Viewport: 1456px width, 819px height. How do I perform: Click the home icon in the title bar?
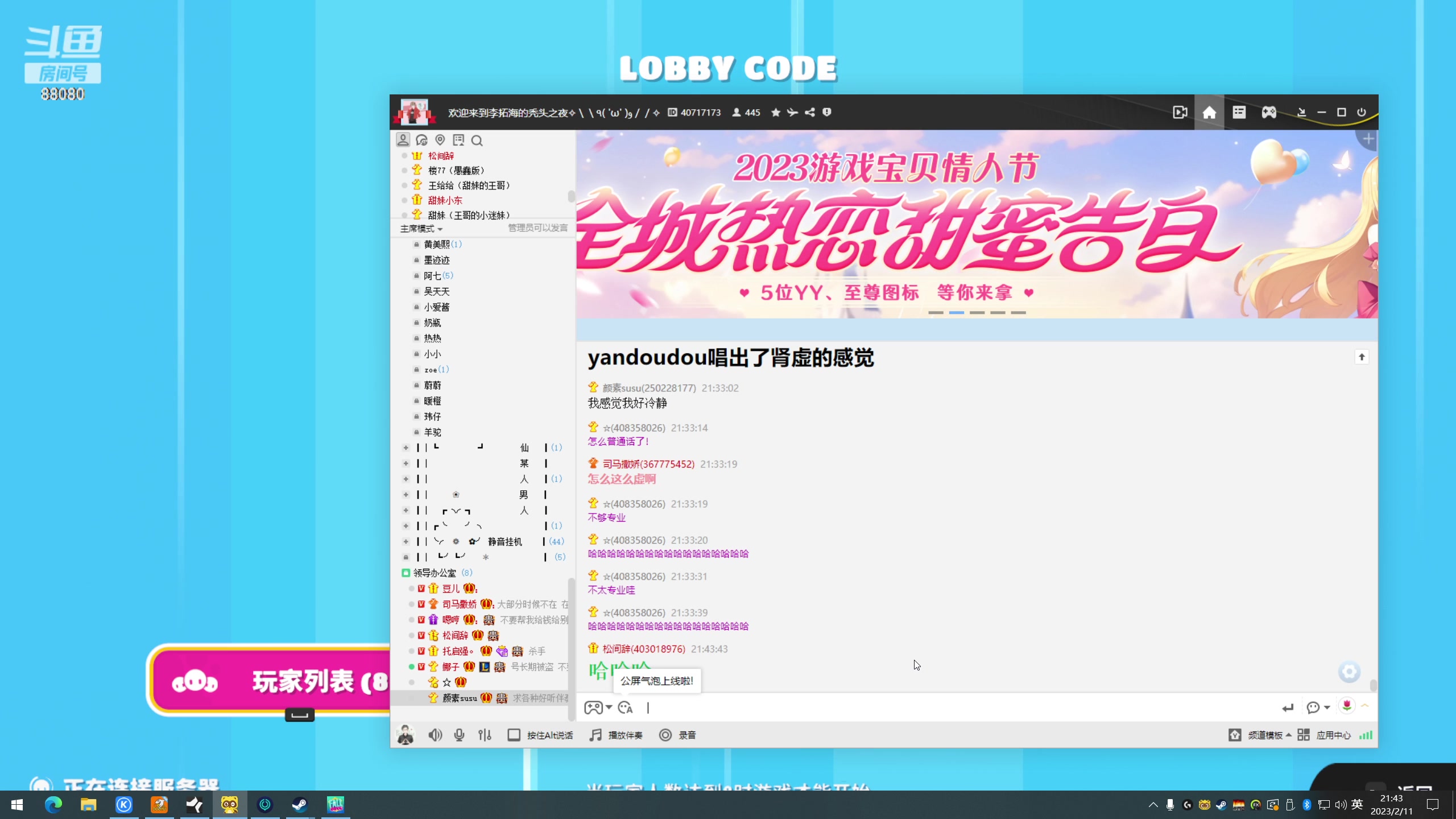click(x=1210, y=112)
